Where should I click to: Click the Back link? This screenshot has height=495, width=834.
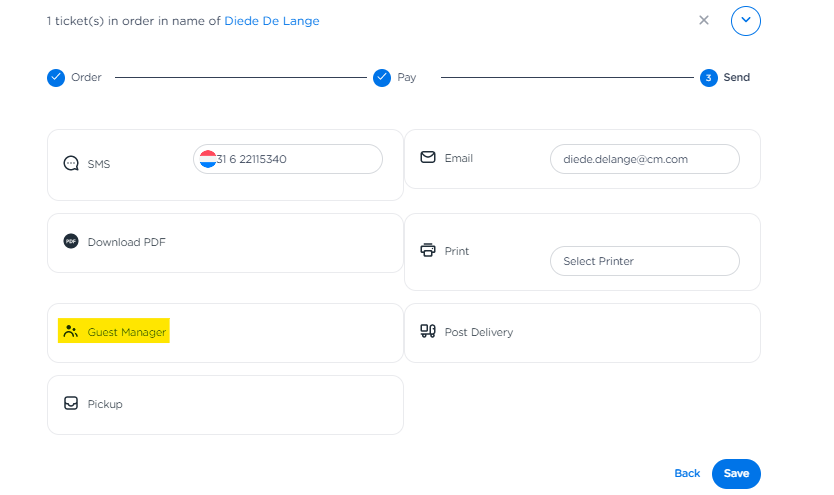point(687,473)
